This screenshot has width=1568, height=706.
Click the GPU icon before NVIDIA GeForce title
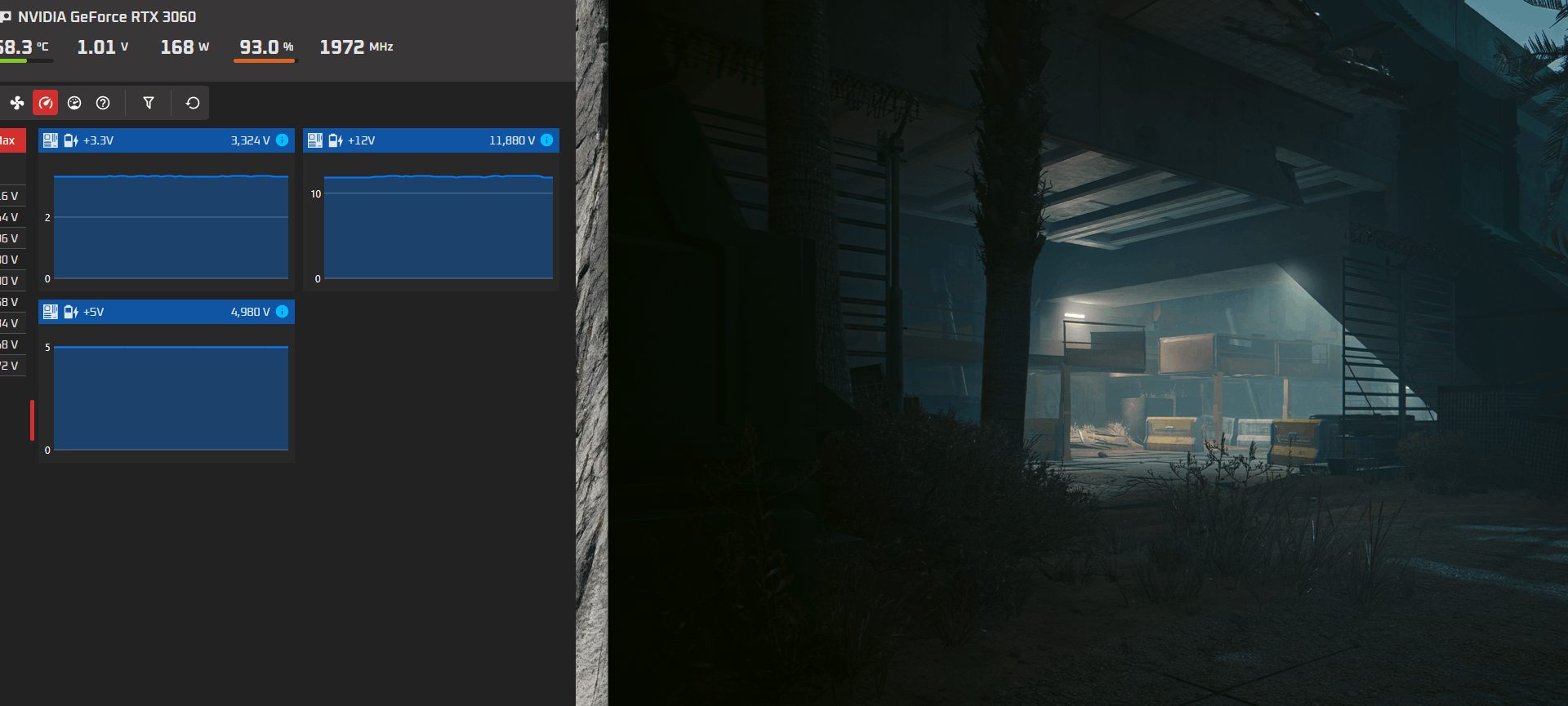(x=5, y=17)
